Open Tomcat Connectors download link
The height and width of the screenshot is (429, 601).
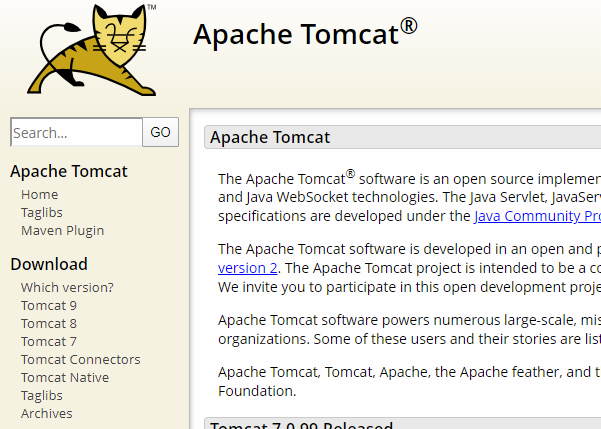[x=81, y=359]
